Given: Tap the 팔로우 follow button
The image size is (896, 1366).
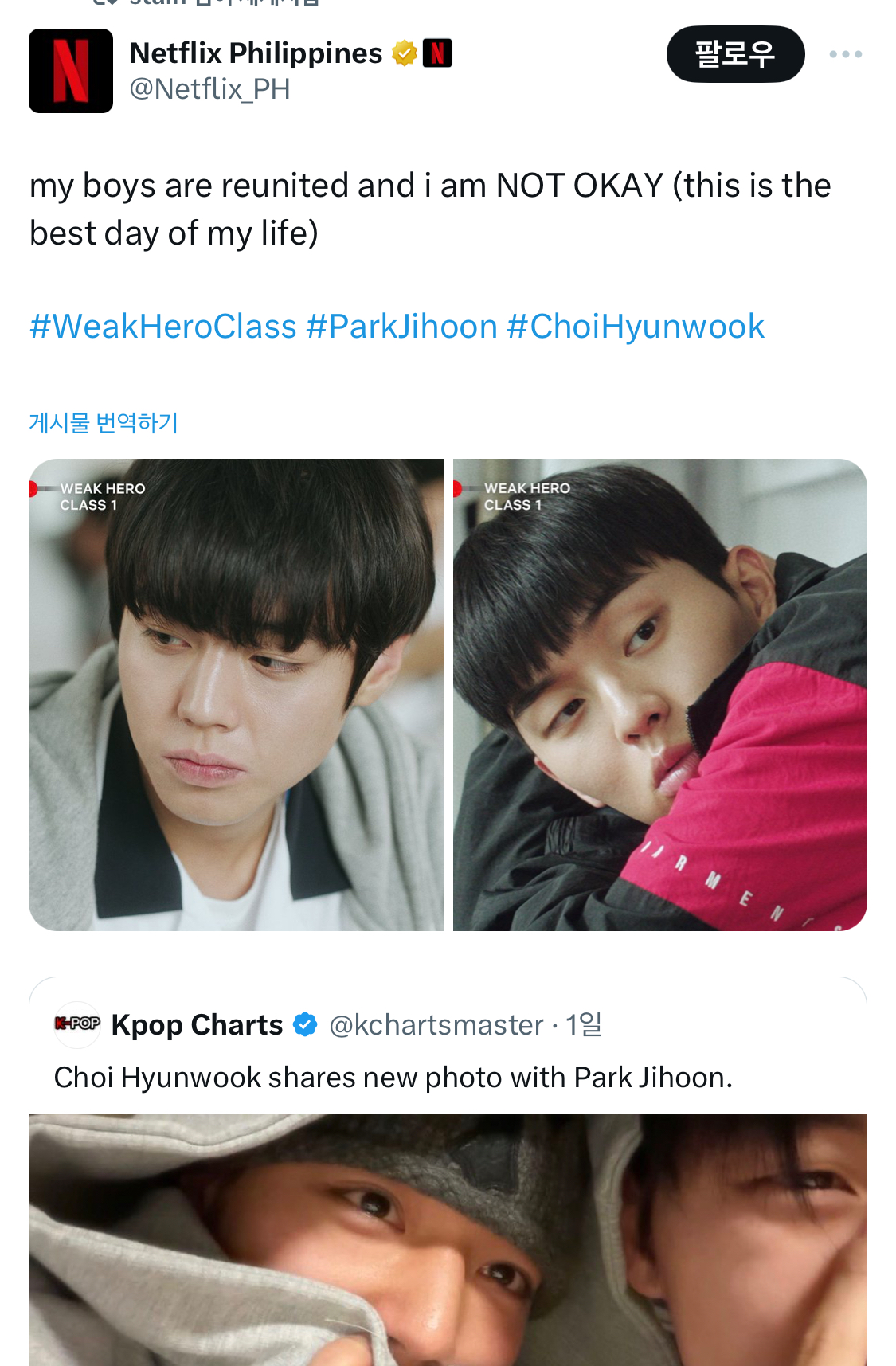Looking at the screenshot, I should [x=735, y=54].
